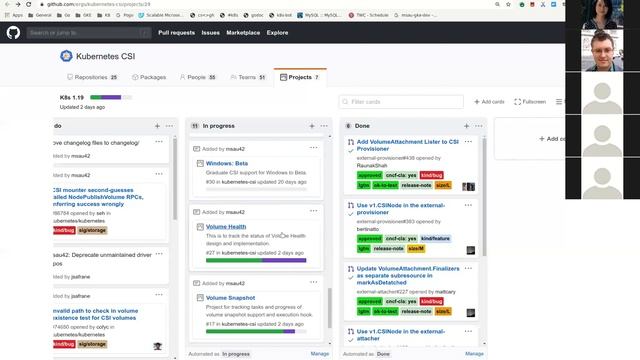Click the Filter cards input
Screen dimensions: 640x360
(401, 102)
